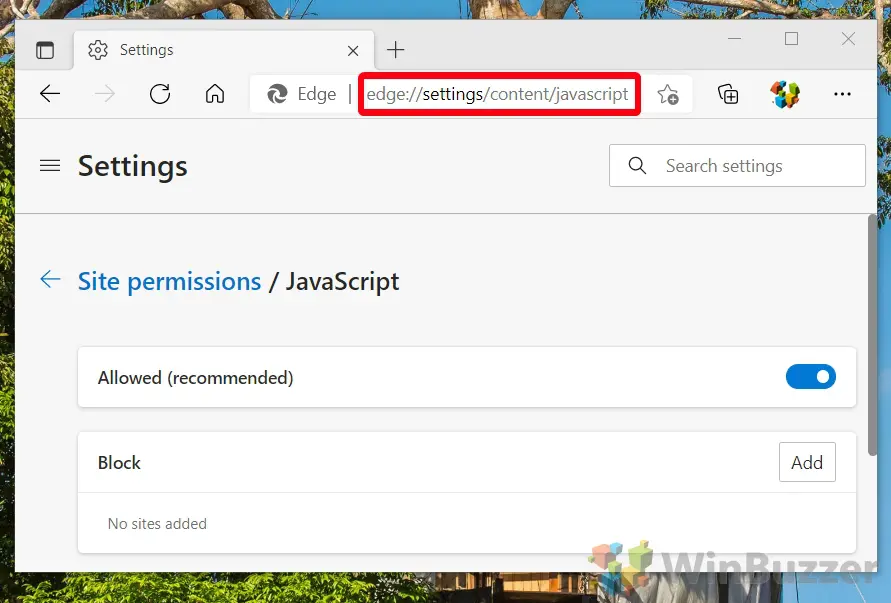891x603 pixels.
Task: Open the tab actions icon at top left
Action: [x=45, y=49]
